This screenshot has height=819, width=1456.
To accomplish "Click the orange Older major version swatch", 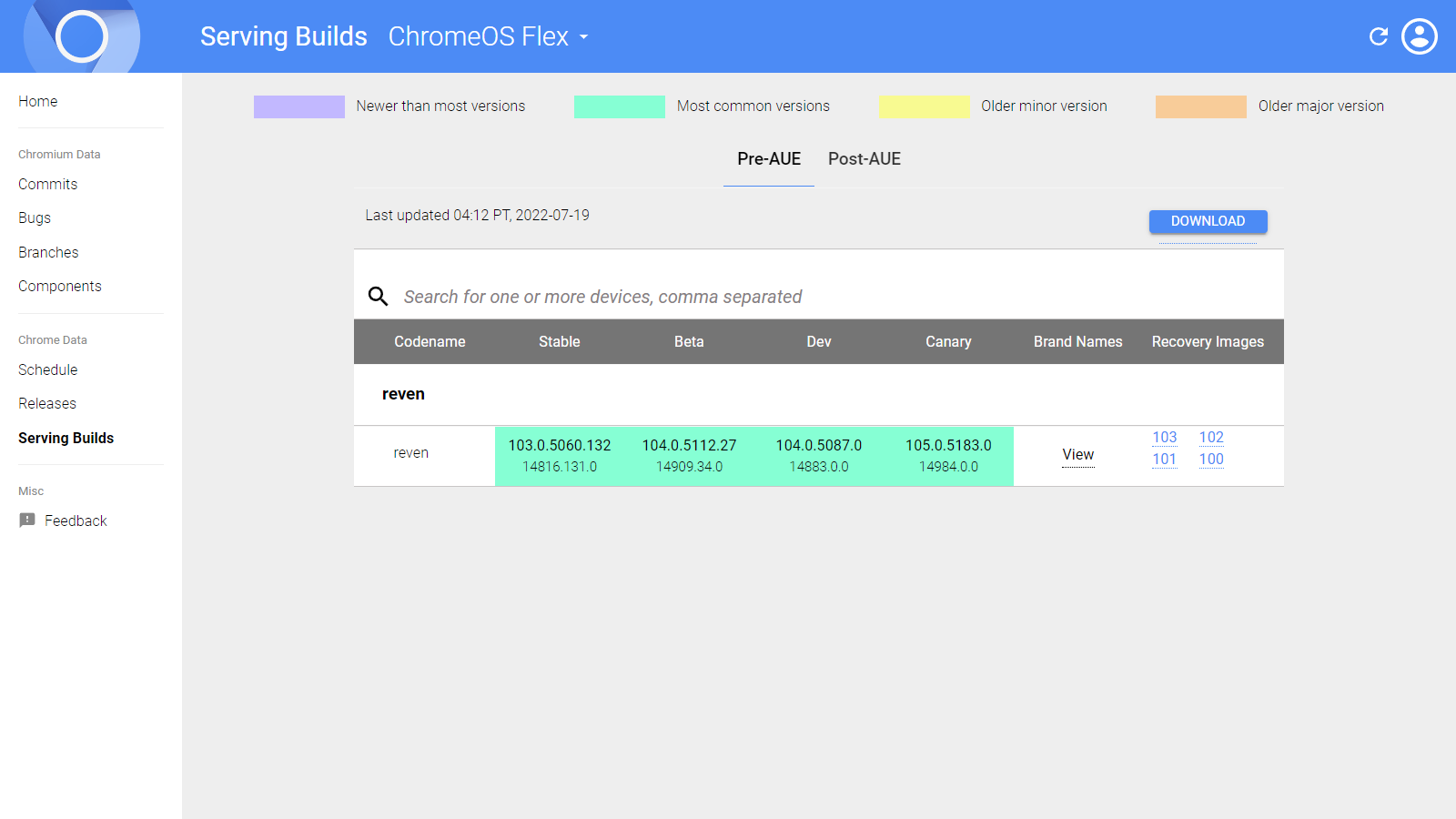I will (x=1200, y=106).
